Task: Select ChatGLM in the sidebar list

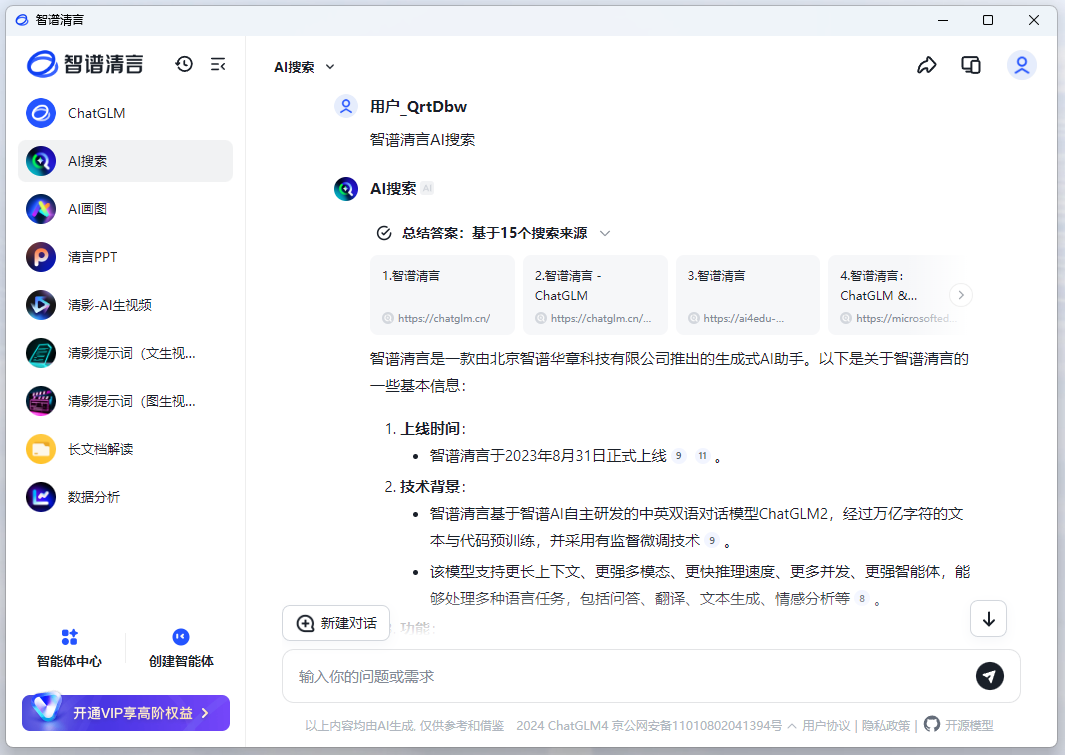Action: (126, 113)
